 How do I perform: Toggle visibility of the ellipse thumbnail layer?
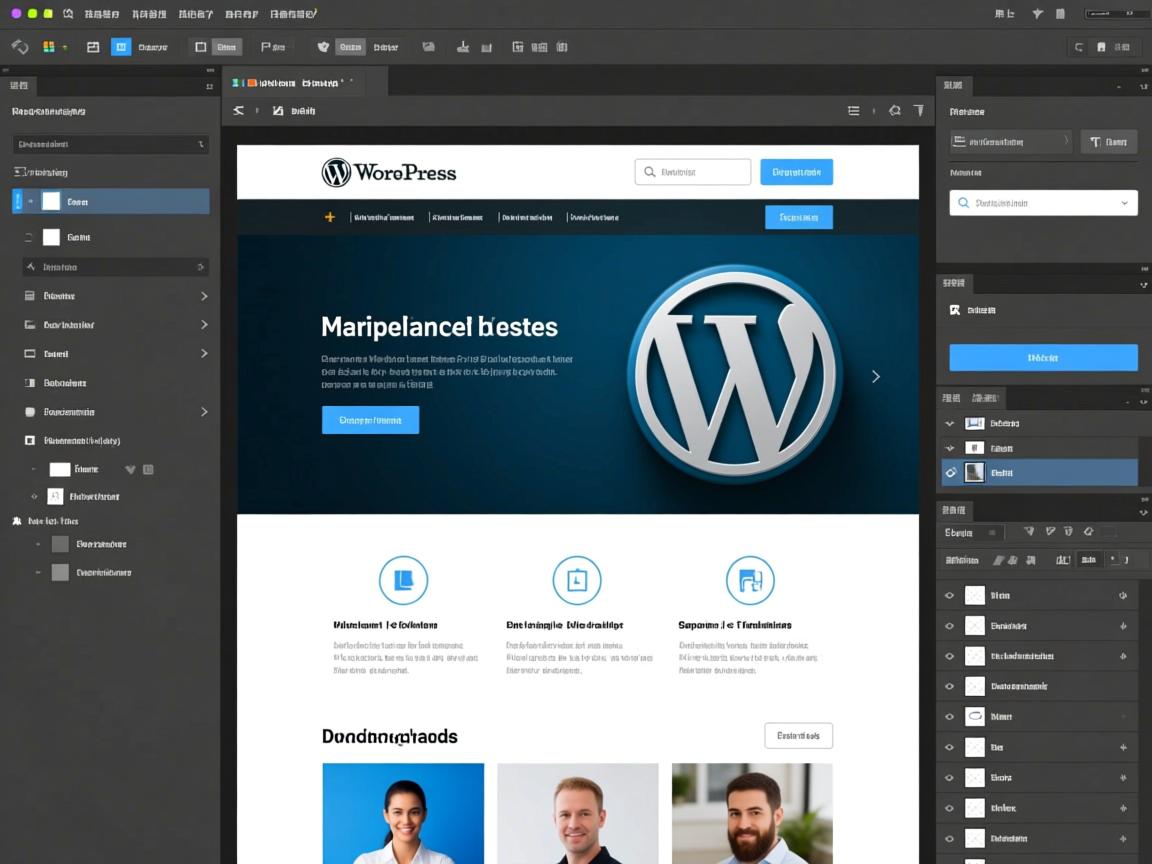click(949, 717)
